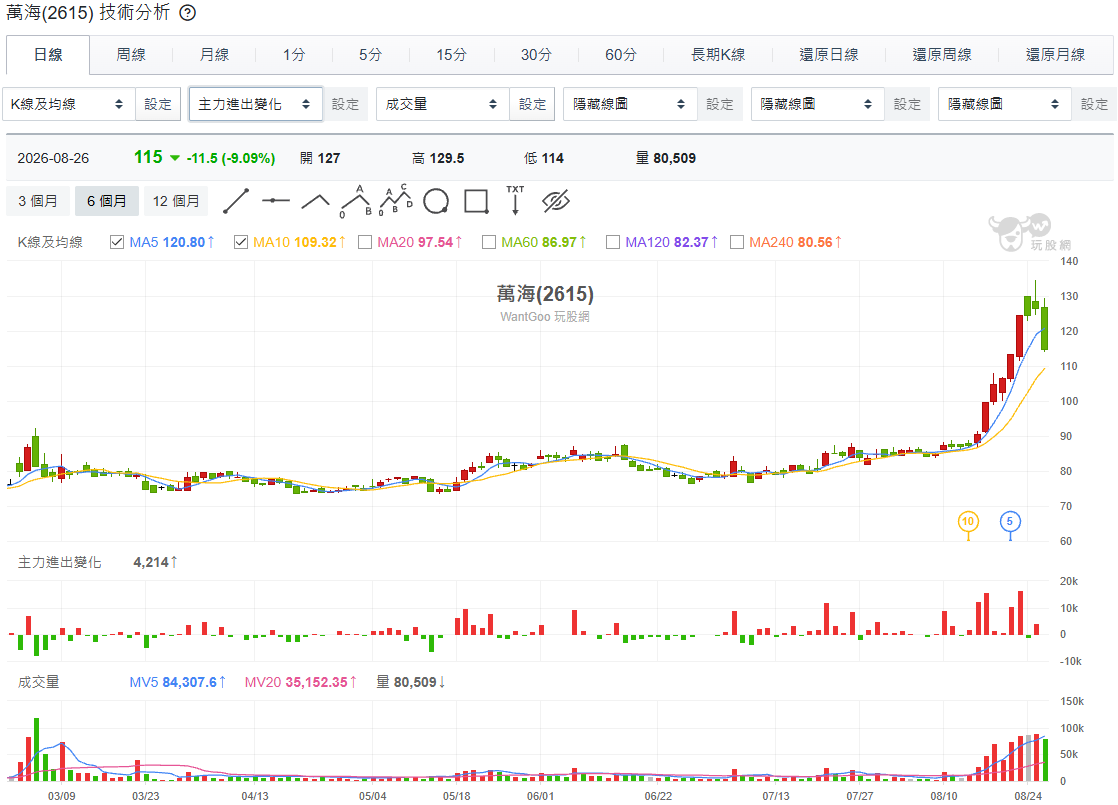Click the closing price 115

click(x=148, y=157)
